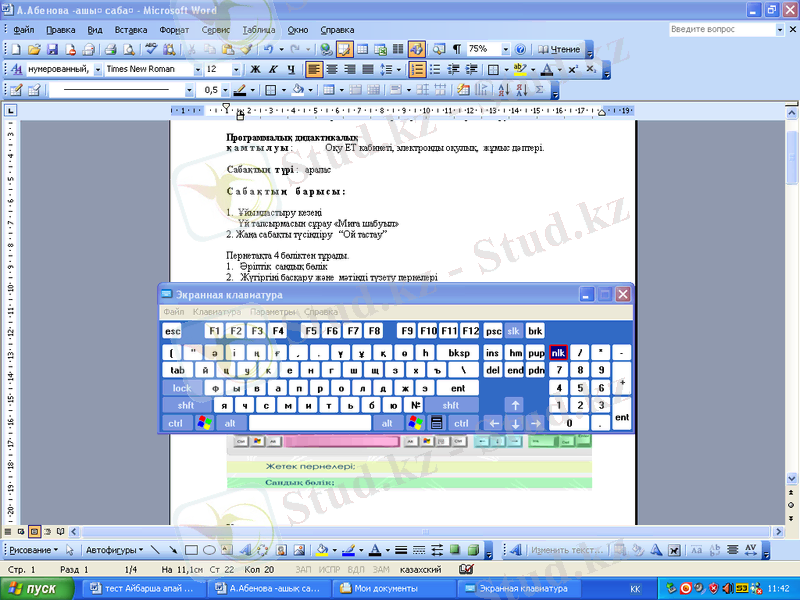Image resolution: width=800 pixels, height=600 pixels.
Task: Toggle the left shft key on keyboard
Action: coord(186,405)
